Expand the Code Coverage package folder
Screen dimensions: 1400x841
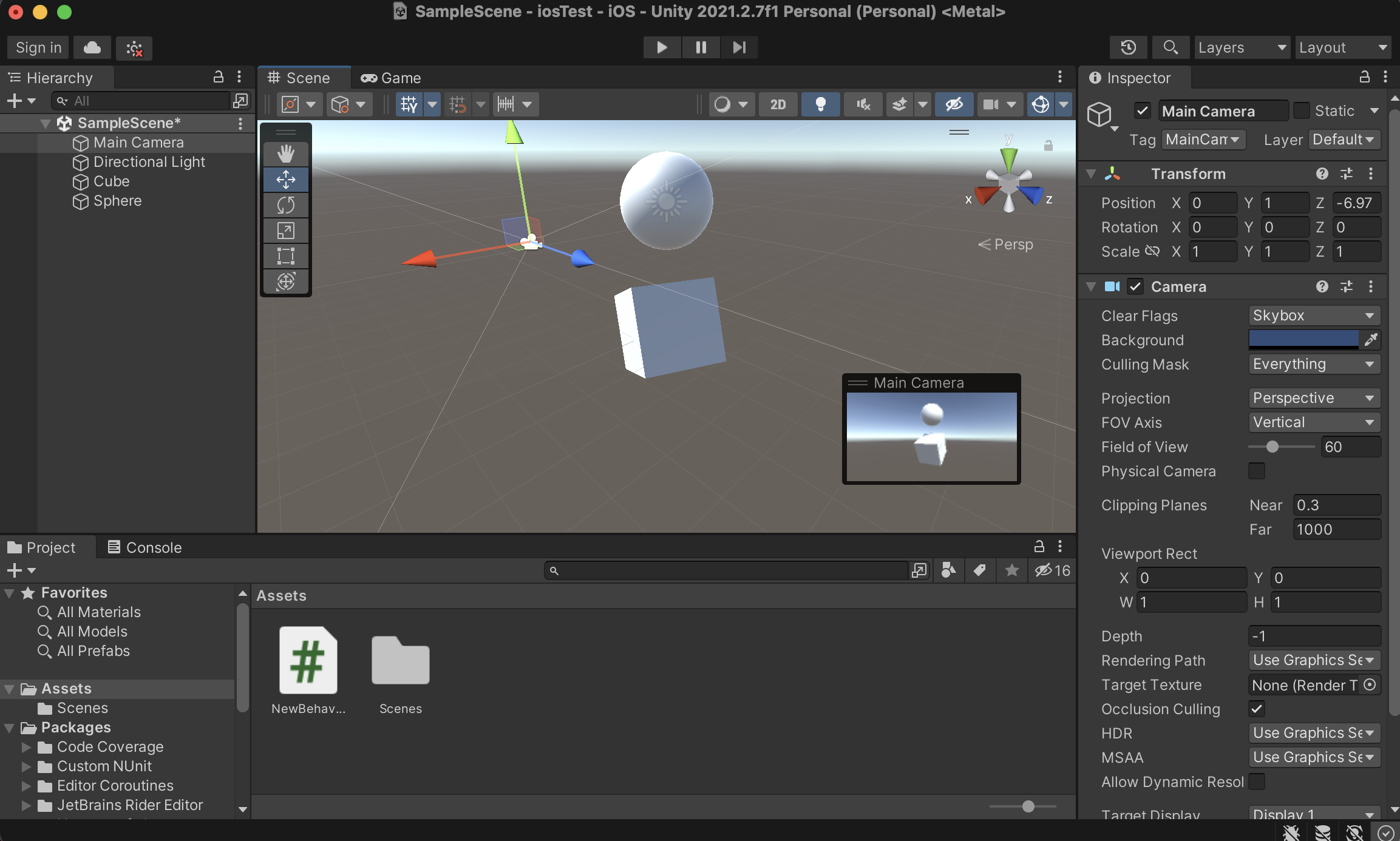click(26, 747)
